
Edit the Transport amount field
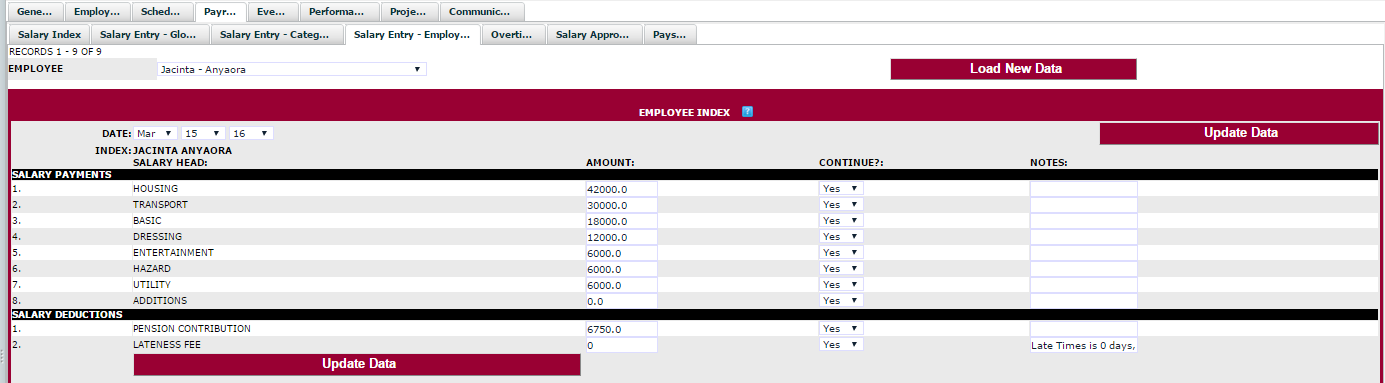(621, 205)
